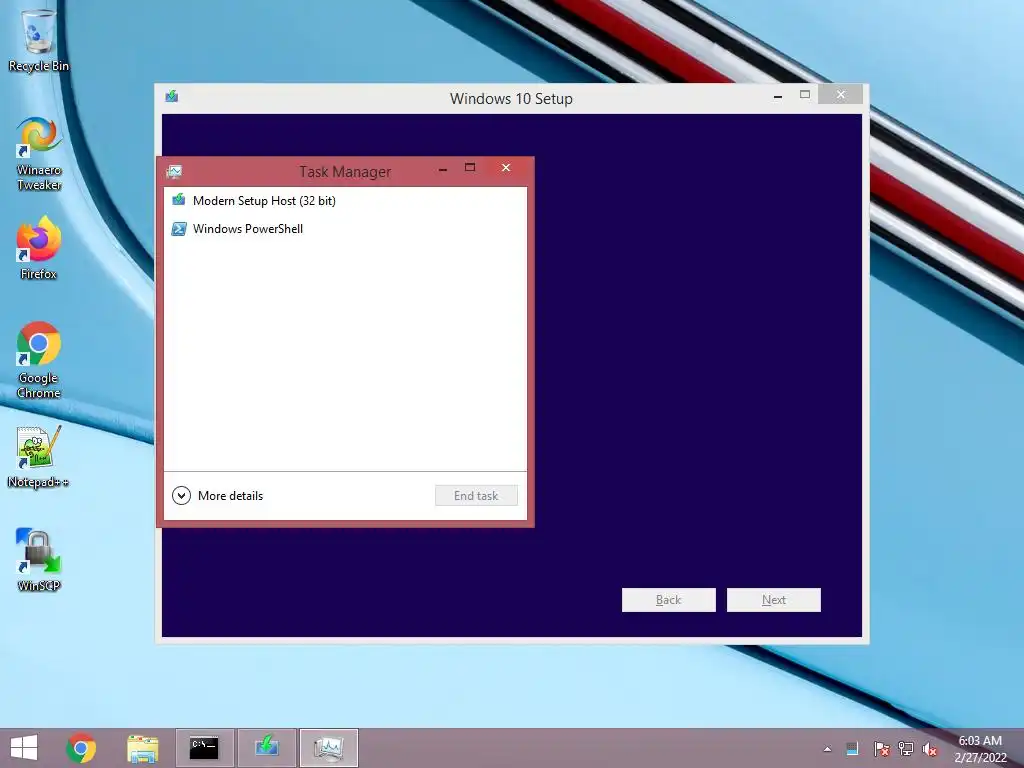Click the system tray icon left of flag
This screenshot has height=768, width=1024.
pos(852,749)
